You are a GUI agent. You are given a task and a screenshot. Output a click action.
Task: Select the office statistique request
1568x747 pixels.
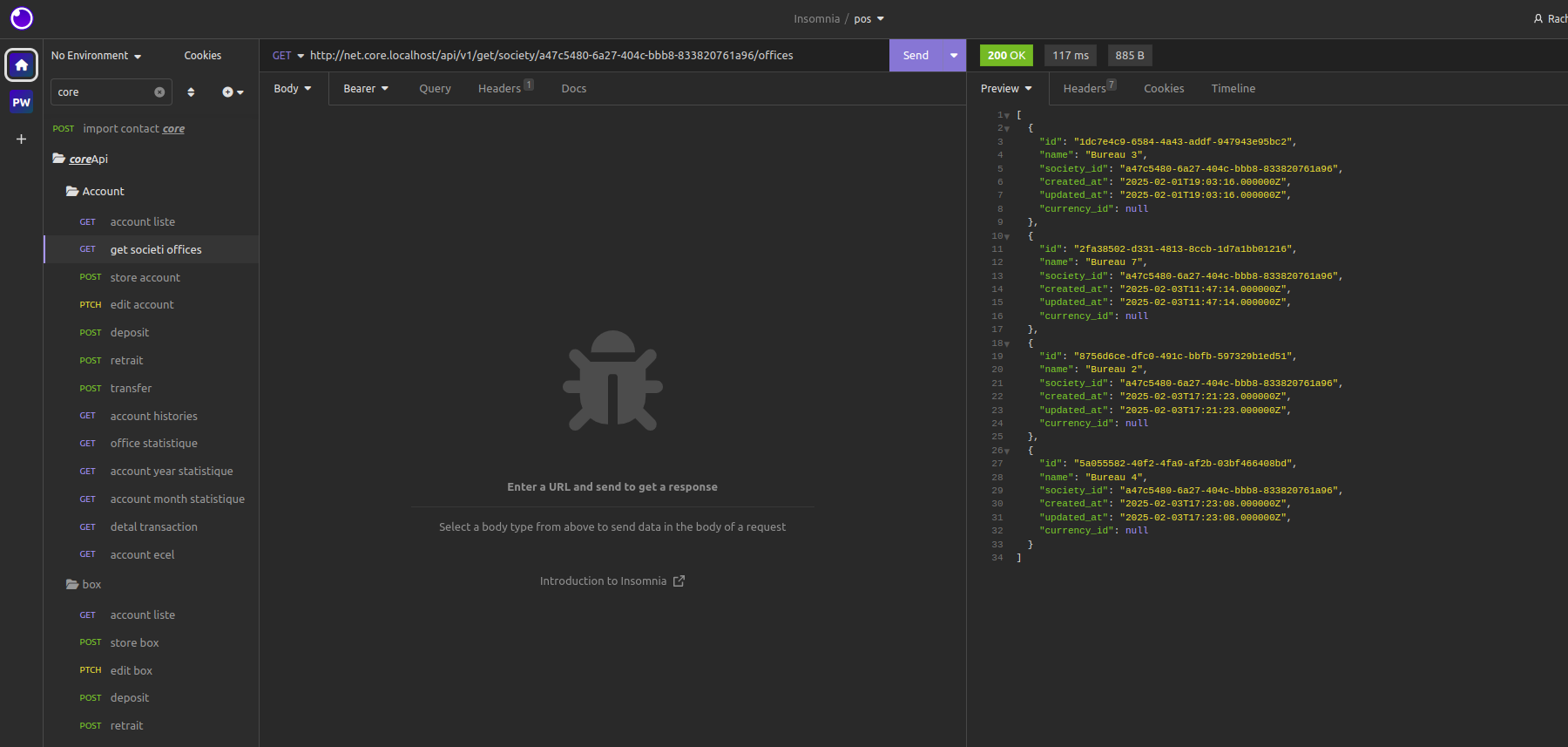coord(152,444)
